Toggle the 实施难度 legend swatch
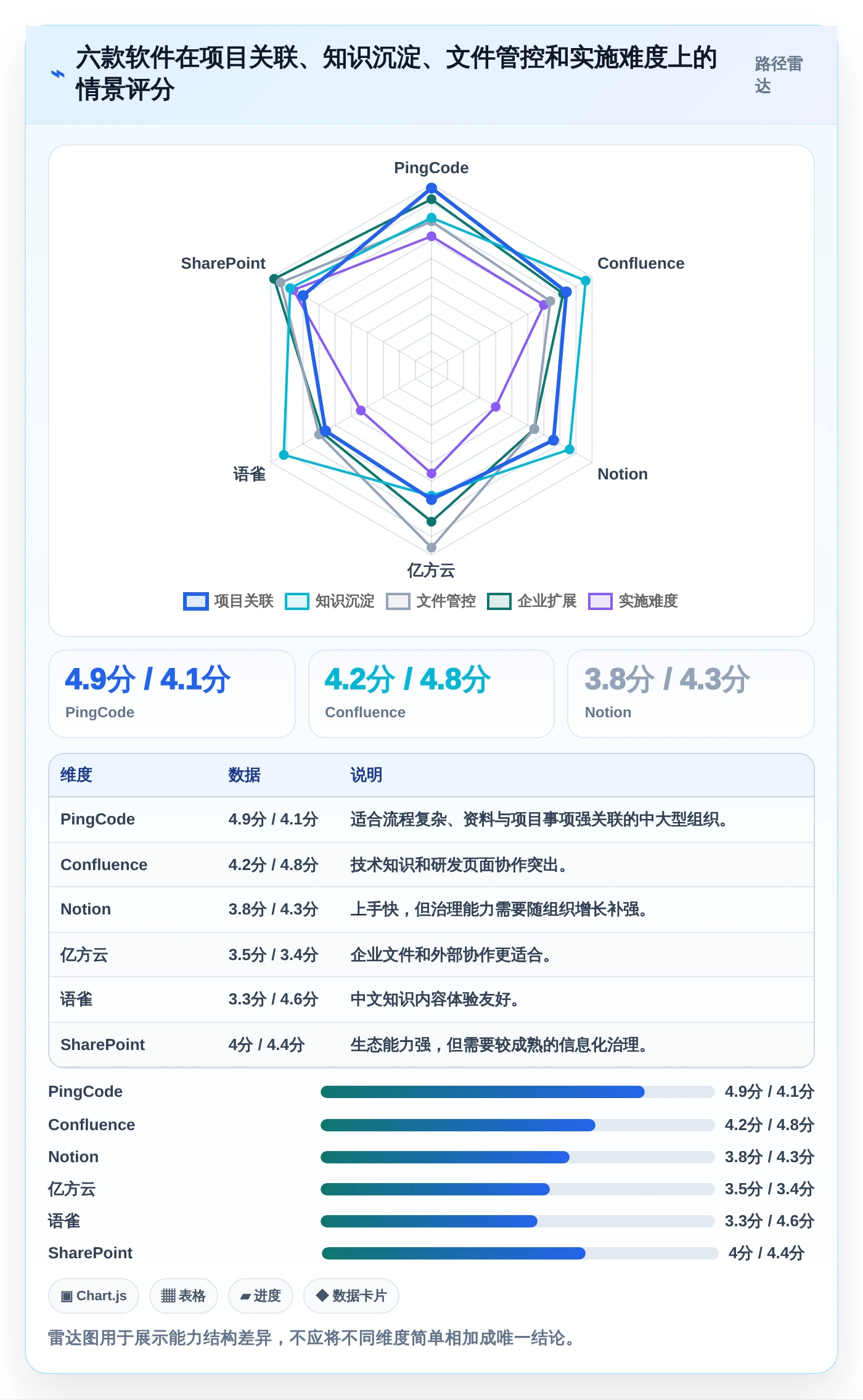This screenshot has height=1400, width=863. 600,601
